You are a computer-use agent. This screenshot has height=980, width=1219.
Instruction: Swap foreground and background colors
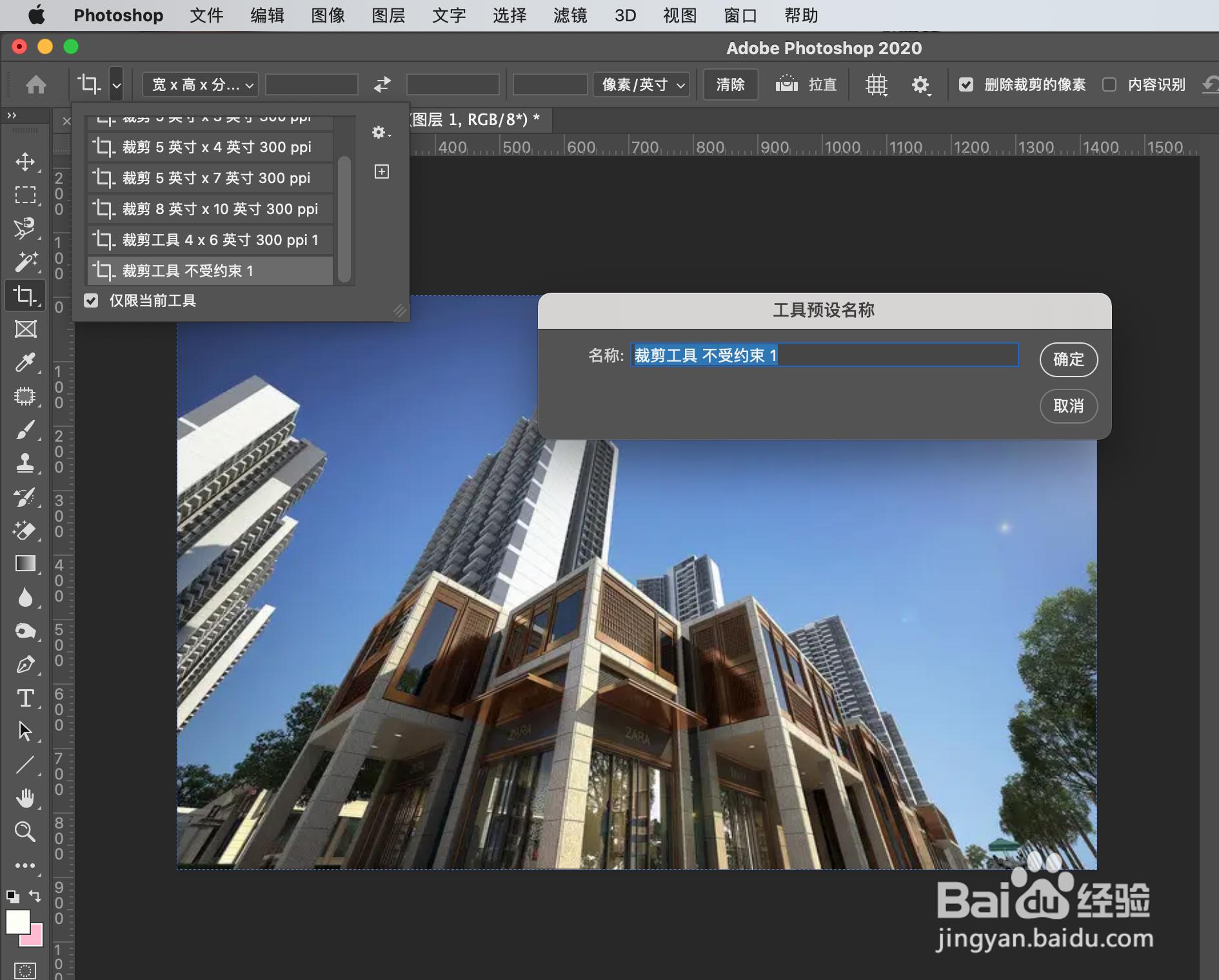click(35, 896)
